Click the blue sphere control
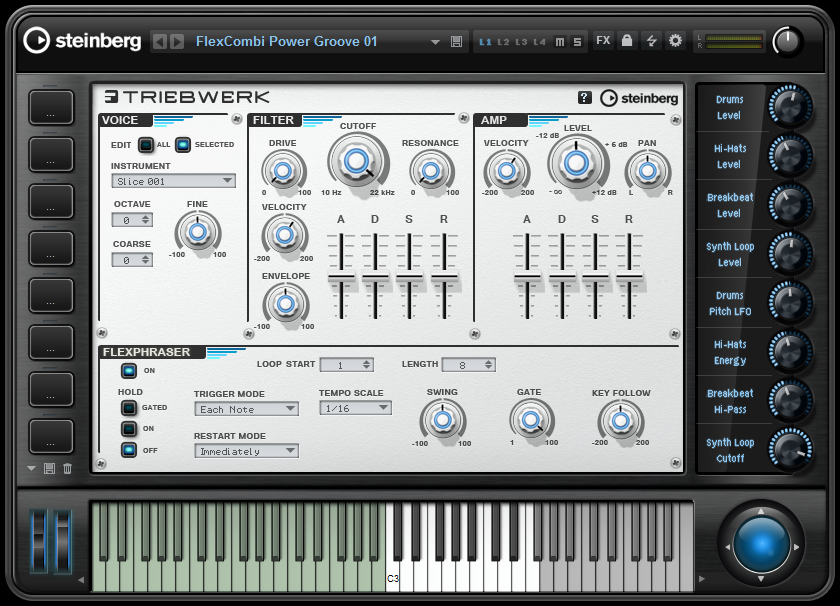The image size is (840, 606). point(761,546)
